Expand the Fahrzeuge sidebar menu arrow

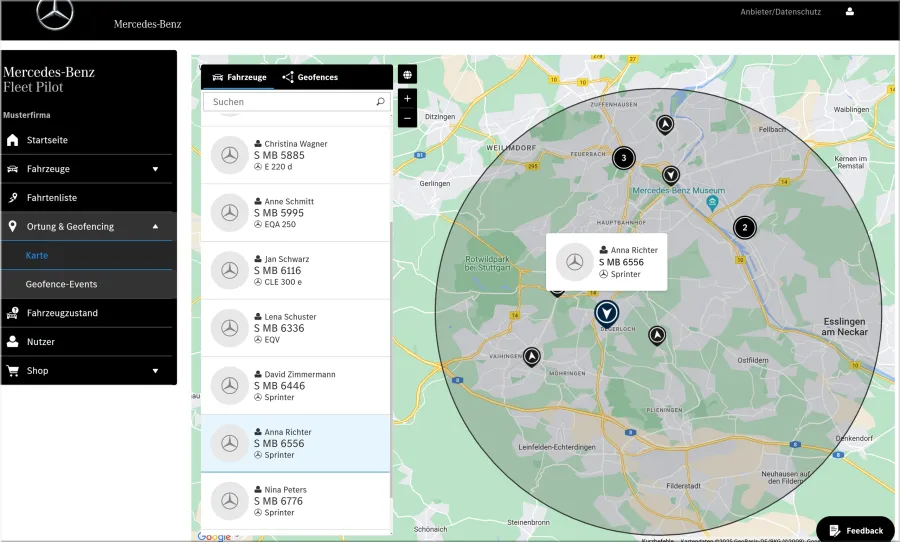pyautogui.click(x=155, y=169)
